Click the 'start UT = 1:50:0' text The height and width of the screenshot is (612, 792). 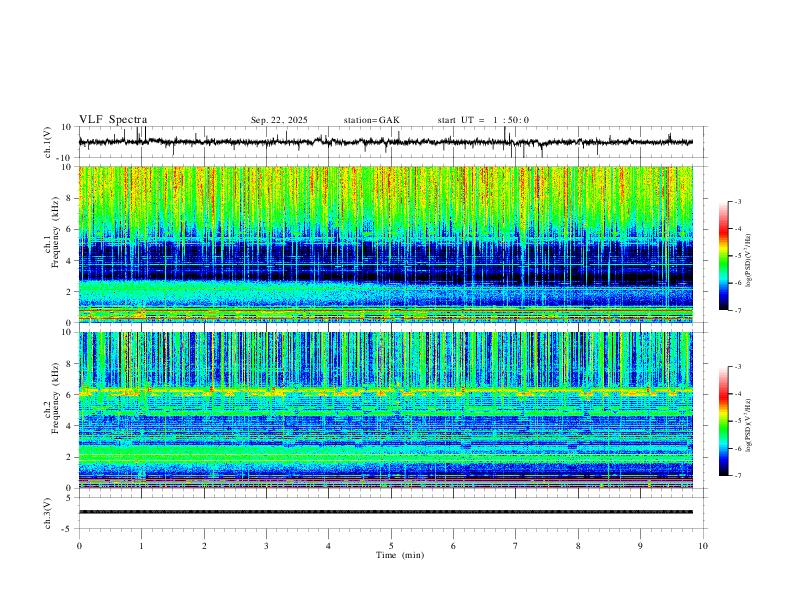(483, 120)
